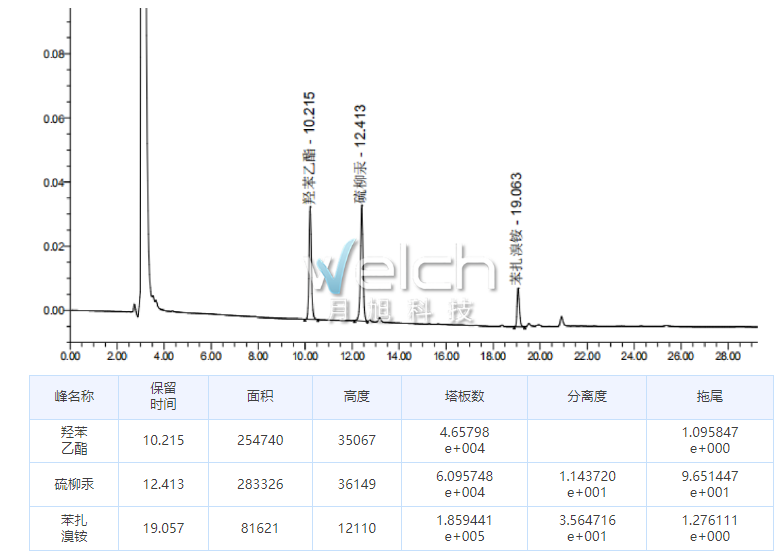The height and width of the screenshot is (557, 781).
Task: Select the 保留时间 column header
Action: click(x=163, y=396)
